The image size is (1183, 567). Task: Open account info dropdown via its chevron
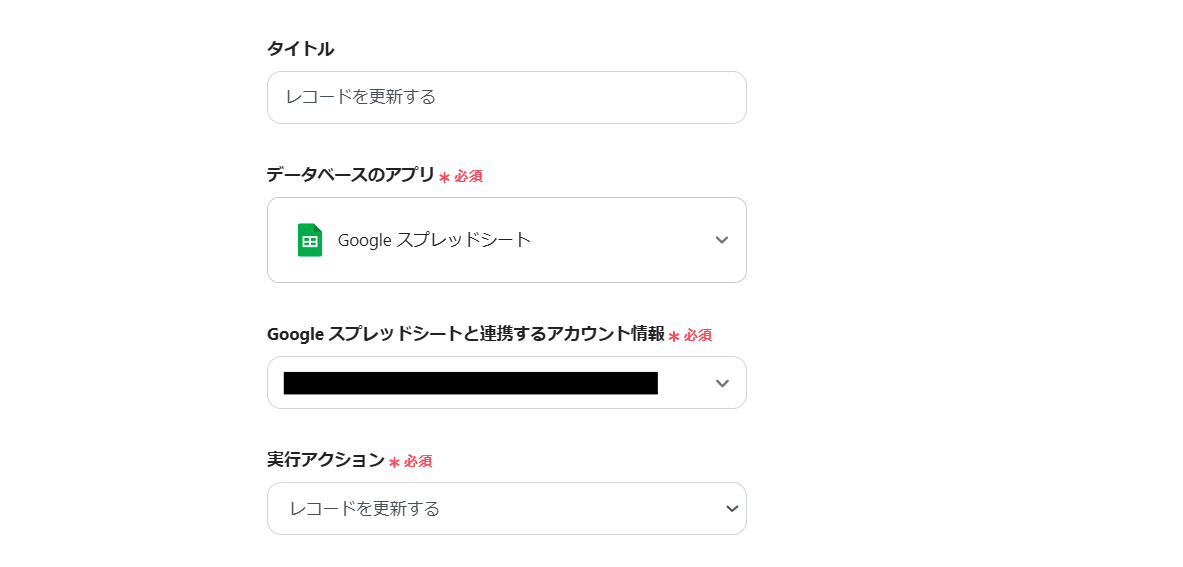[x=722, y=383]
